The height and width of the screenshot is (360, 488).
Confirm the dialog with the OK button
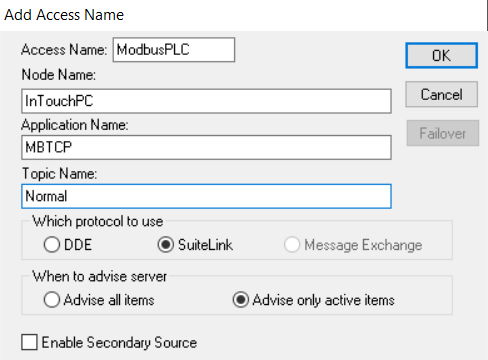click(x=441, y=55)
